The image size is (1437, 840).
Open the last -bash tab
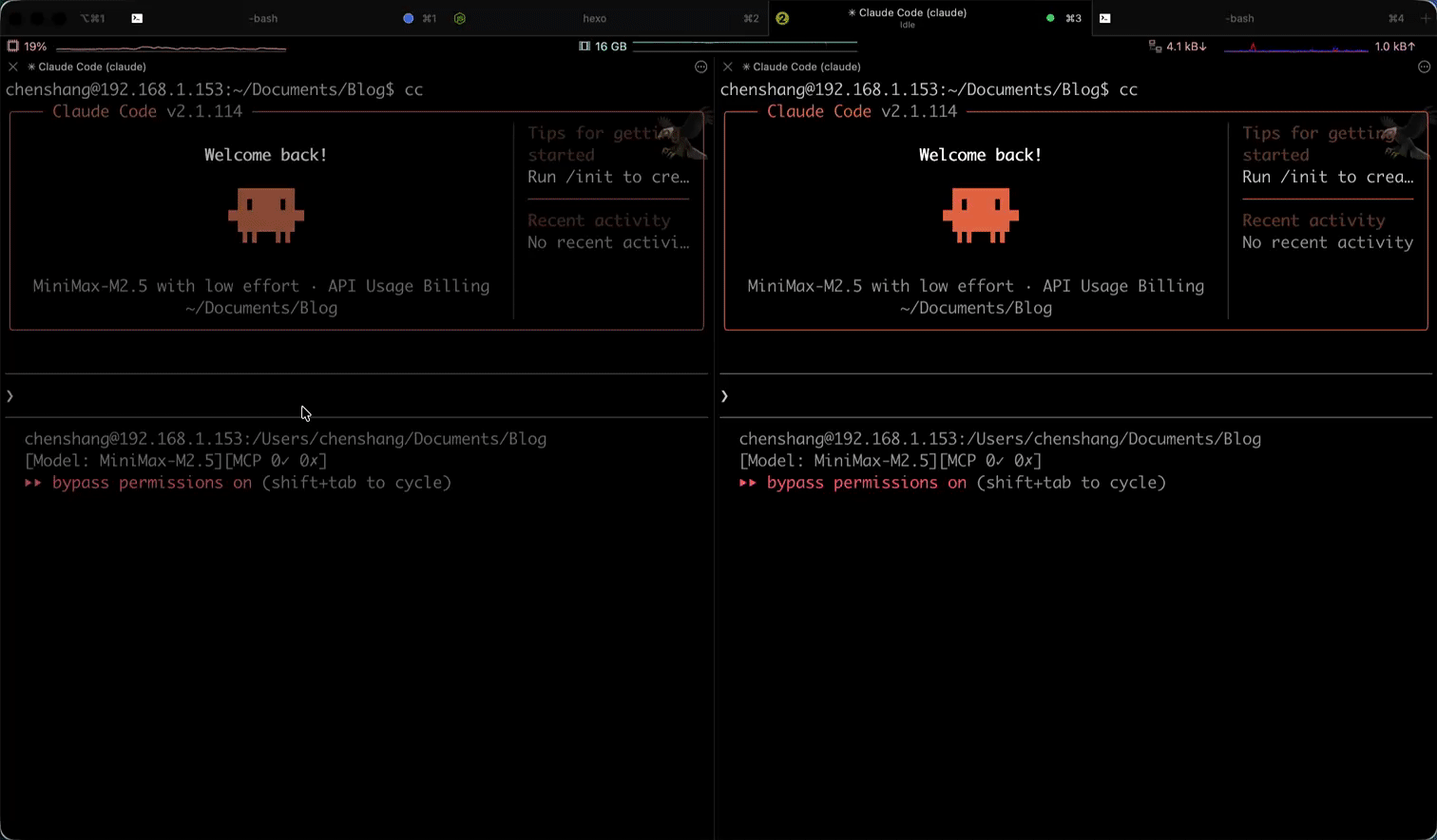click(x=1238, y=18)
